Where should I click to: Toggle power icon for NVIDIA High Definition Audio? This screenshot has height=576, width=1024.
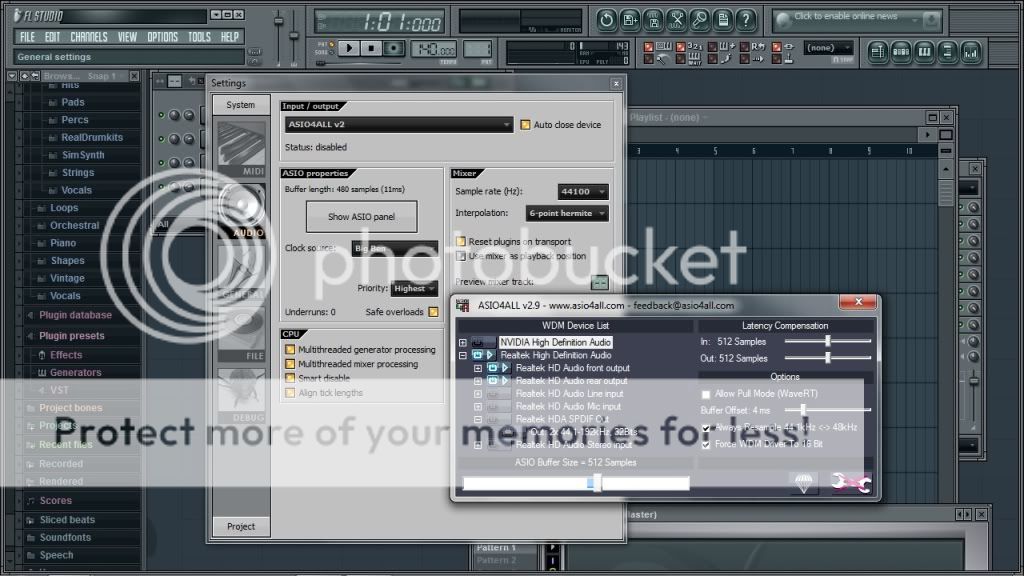click(477, 342)
